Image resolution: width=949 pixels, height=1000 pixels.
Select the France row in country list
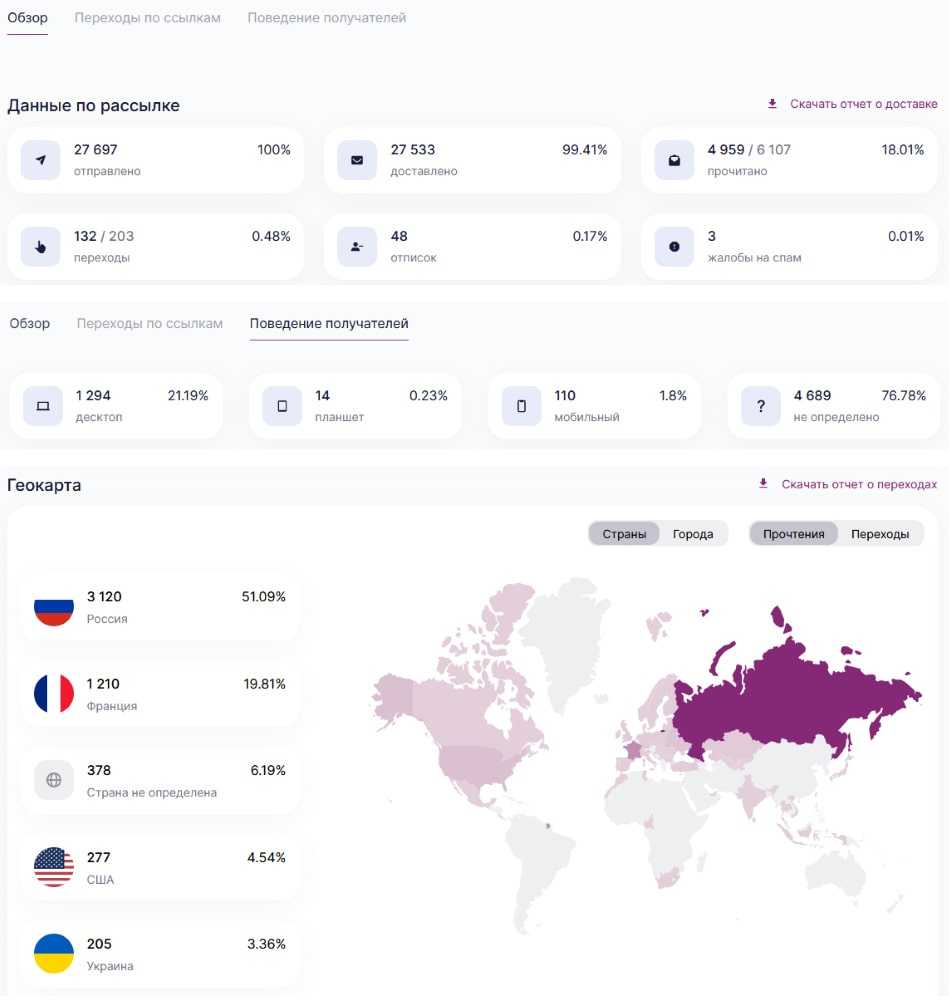pyautogui.click(x=160, y=694)
